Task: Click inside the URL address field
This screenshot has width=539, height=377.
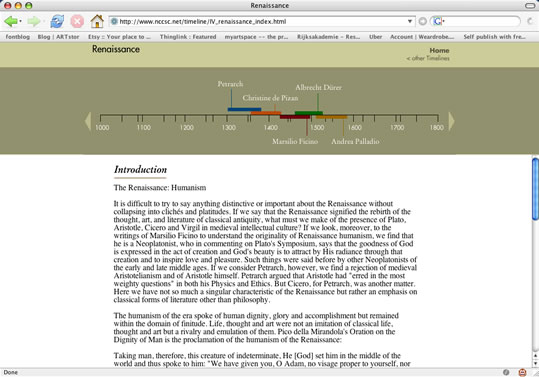Action: tap(261, 21)
